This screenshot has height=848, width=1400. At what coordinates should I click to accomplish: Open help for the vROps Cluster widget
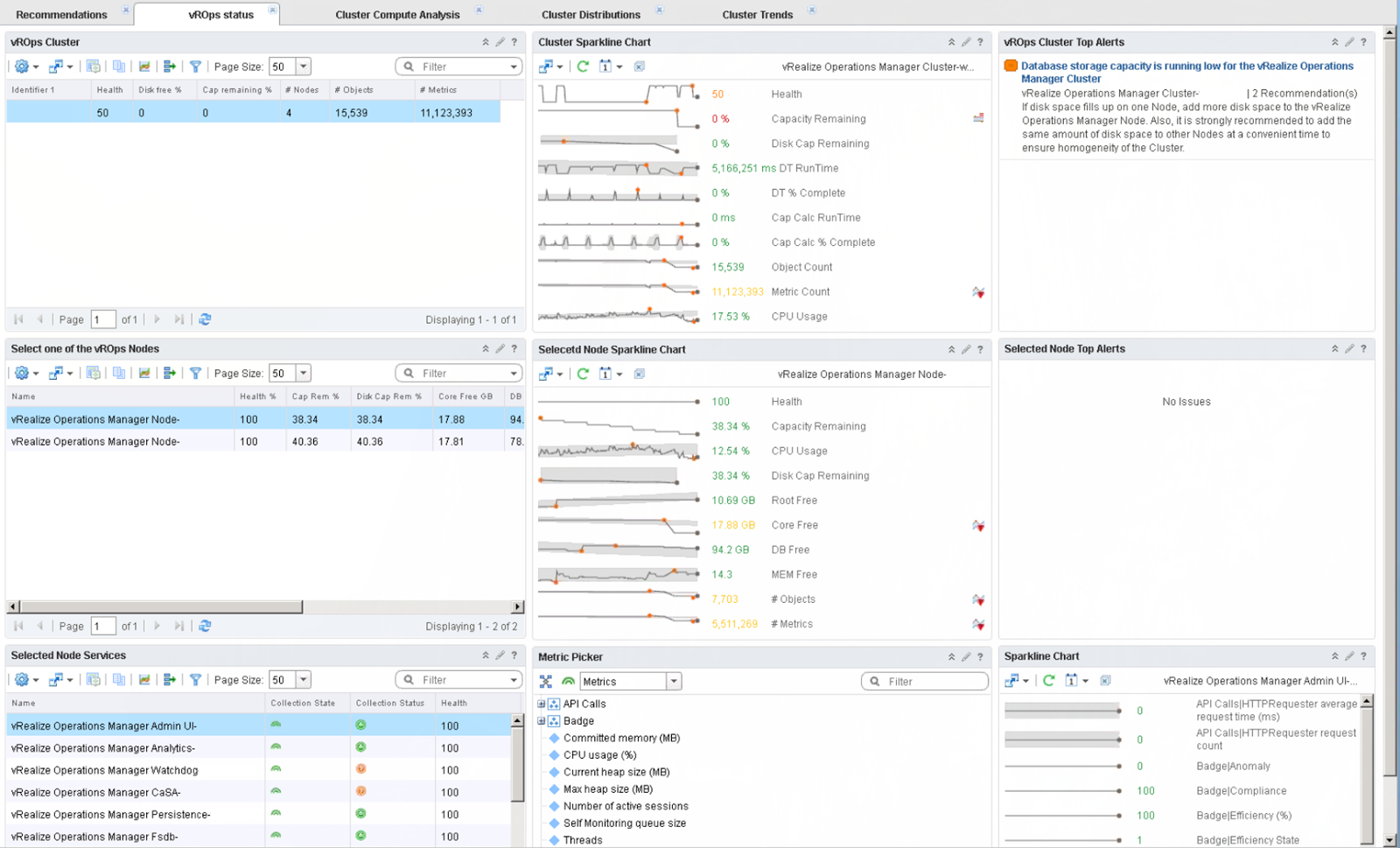click(x=514, y=42)
